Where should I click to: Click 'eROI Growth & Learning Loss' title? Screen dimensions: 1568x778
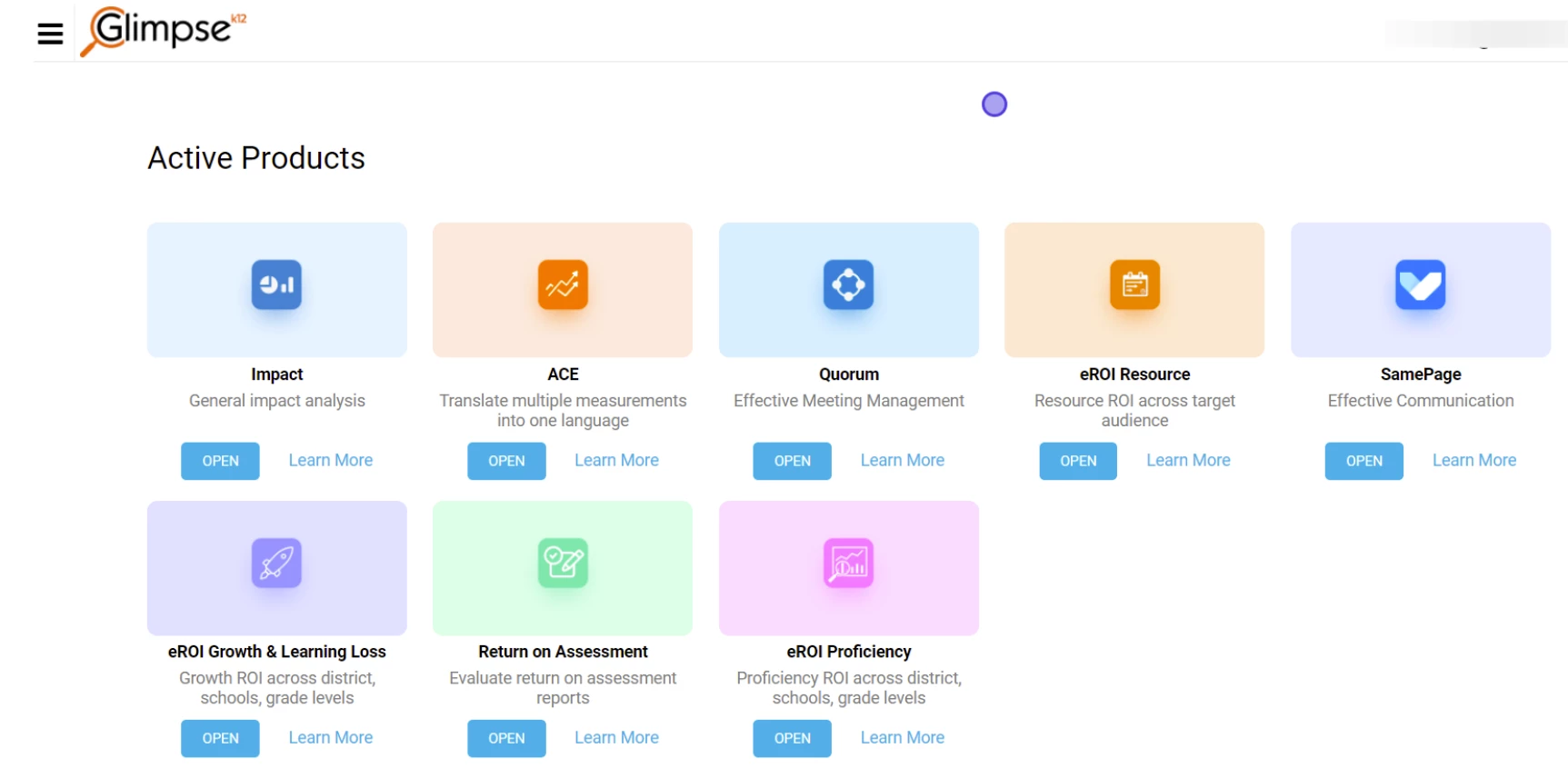[276, 652]
